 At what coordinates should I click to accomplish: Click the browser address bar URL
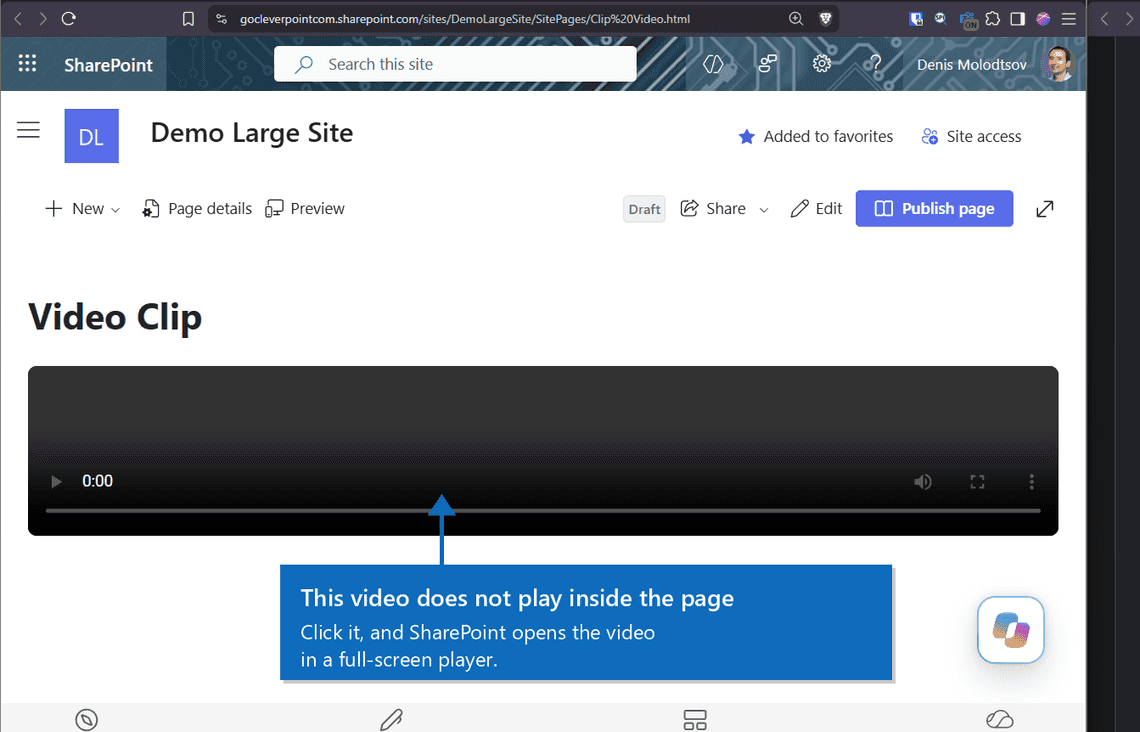[x=465, y=19]
